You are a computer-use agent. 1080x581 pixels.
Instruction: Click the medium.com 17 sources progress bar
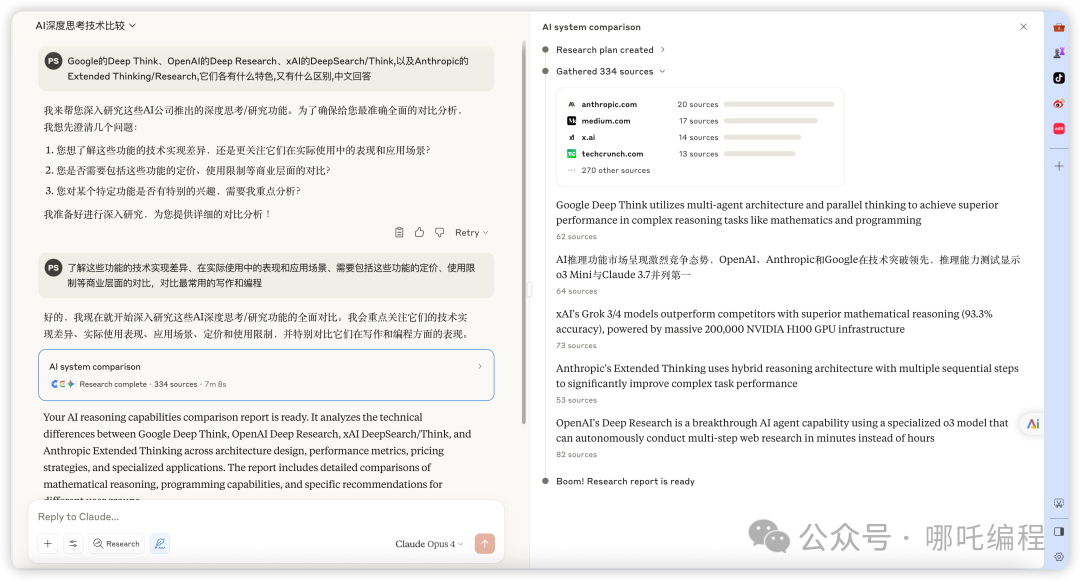pyautogui.click(x=771, y=121)
